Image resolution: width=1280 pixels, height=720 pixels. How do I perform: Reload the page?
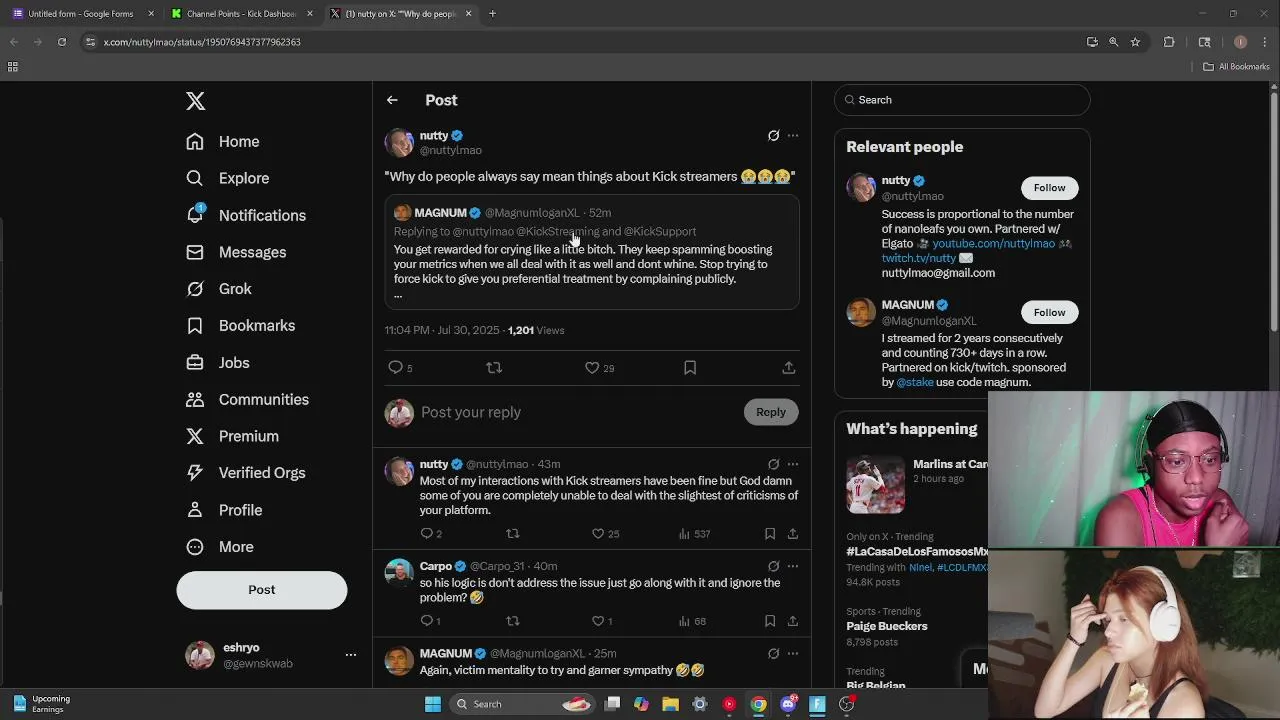coord(62,42)
